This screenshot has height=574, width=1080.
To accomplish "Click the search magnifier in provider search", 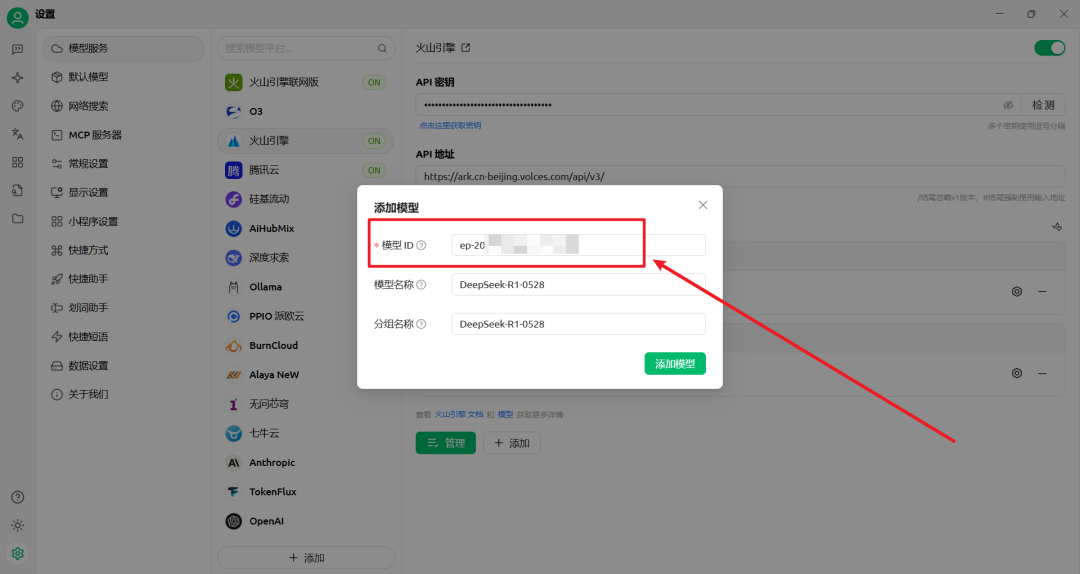I will click(382, 48).
